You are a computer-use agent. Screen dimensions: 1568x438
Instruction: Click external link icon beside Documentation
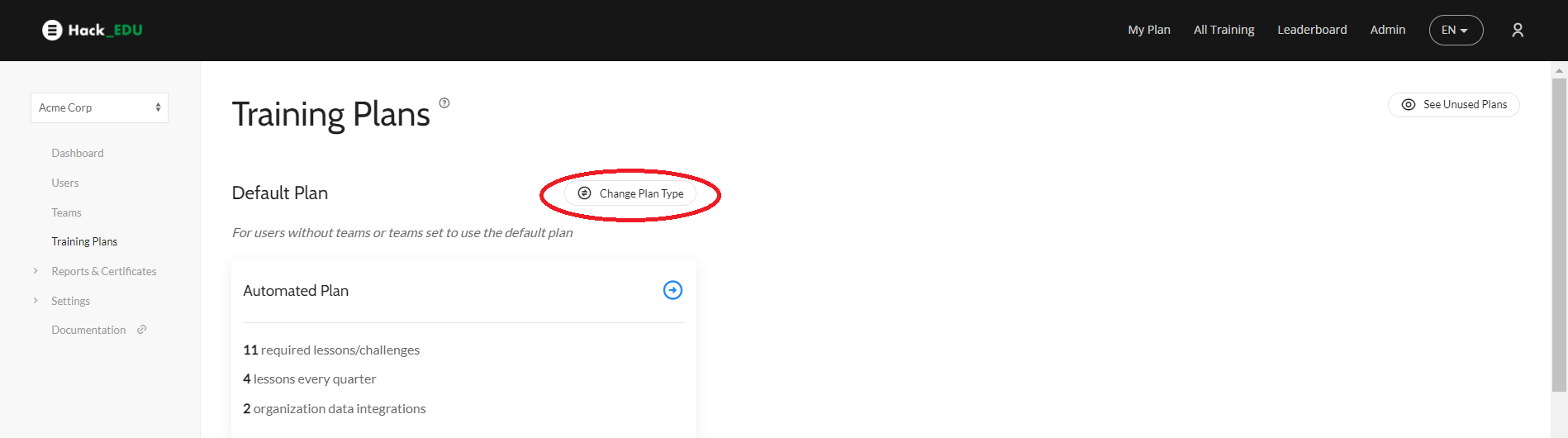141,330
